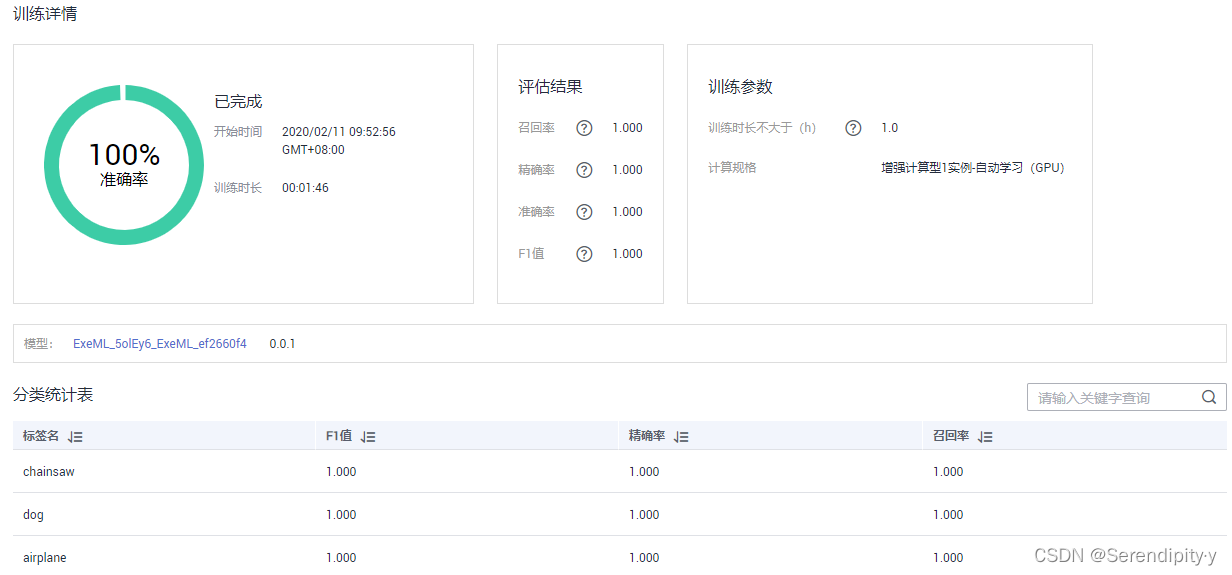Click the 开始时间 label
This screenshot has height=575, width=1232.
point(238,132)
